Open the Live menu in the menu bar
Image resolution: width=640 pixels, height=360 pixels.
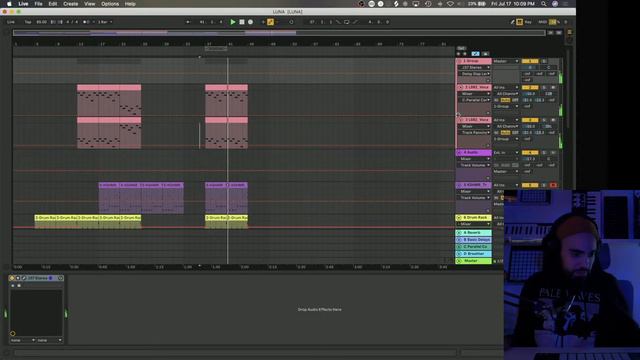(23, 4)
